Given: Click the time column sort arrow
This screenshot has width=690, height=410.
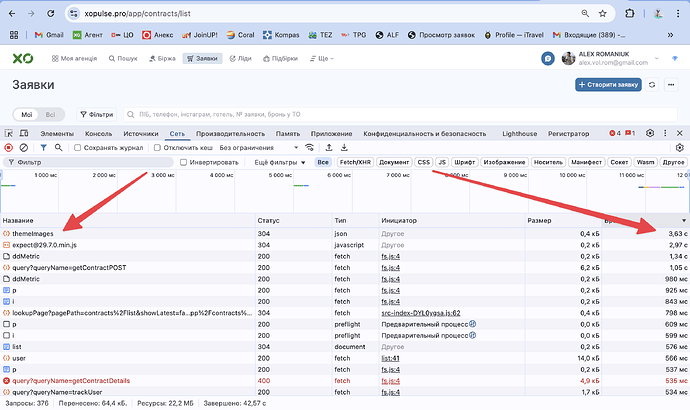Looking at the screenshot, I should [684, 220].
